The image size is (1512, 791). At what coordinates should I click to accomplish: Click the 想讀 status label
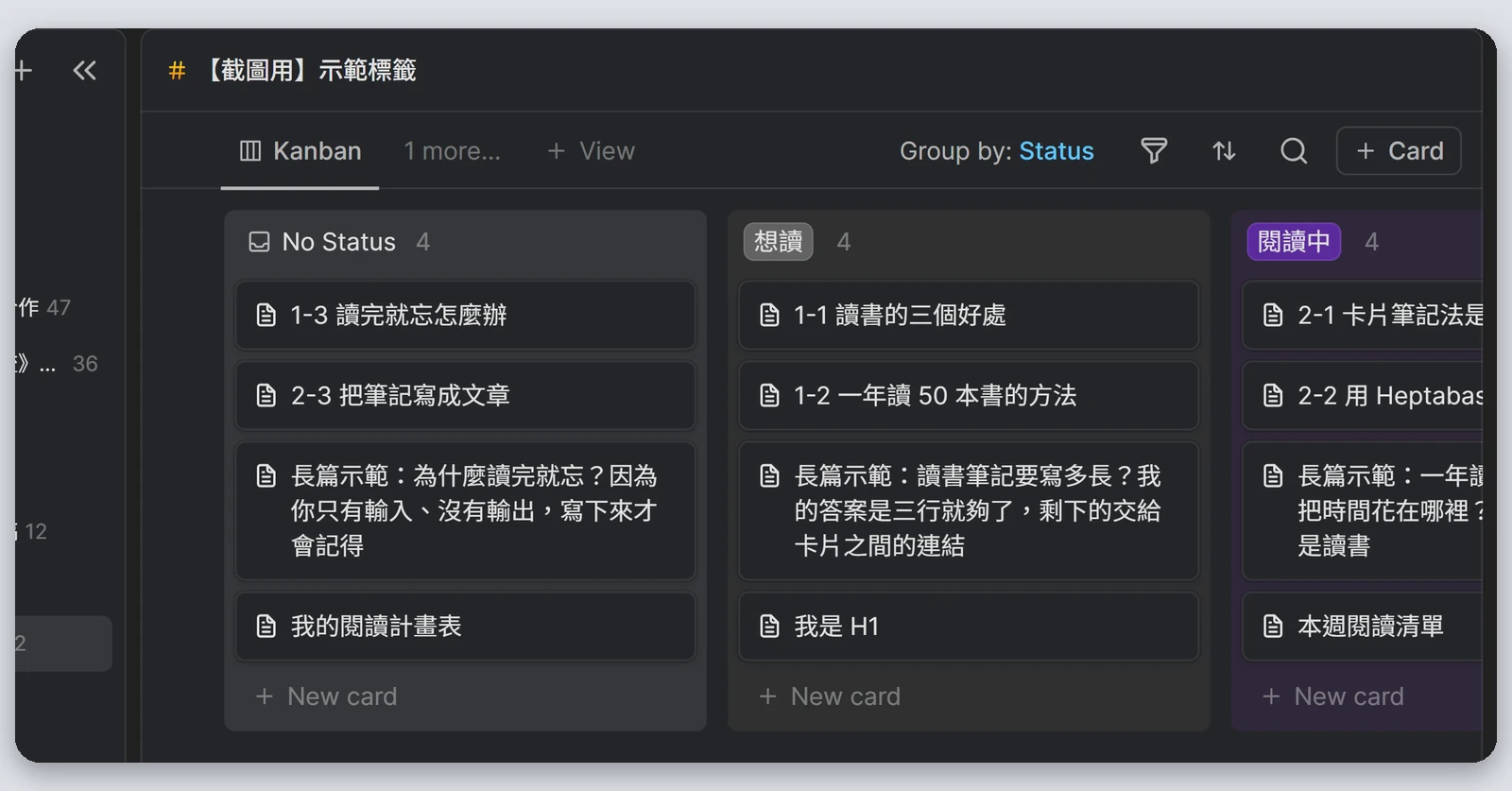tap(778, 242)
